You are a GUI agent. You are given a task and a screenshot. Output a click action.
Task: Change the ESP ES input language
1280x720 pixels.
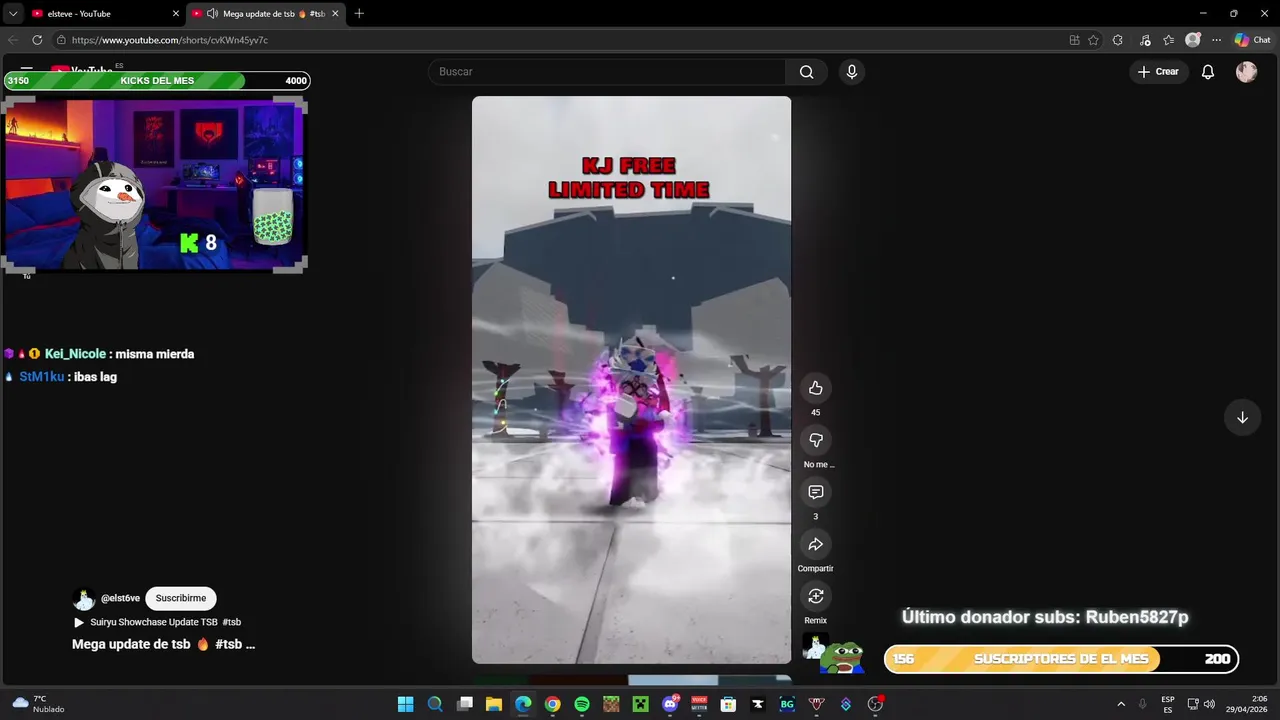coord(1168,704)
